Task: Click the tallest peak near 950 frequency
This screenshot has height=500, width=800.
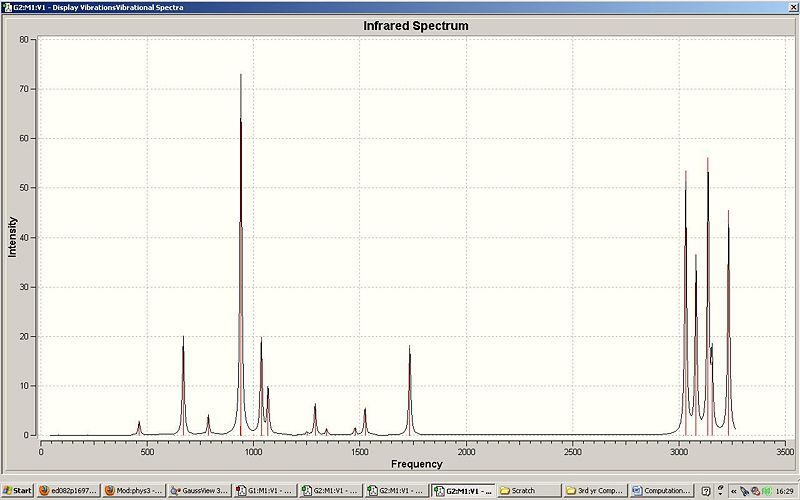Action: (x=241, y=254)
